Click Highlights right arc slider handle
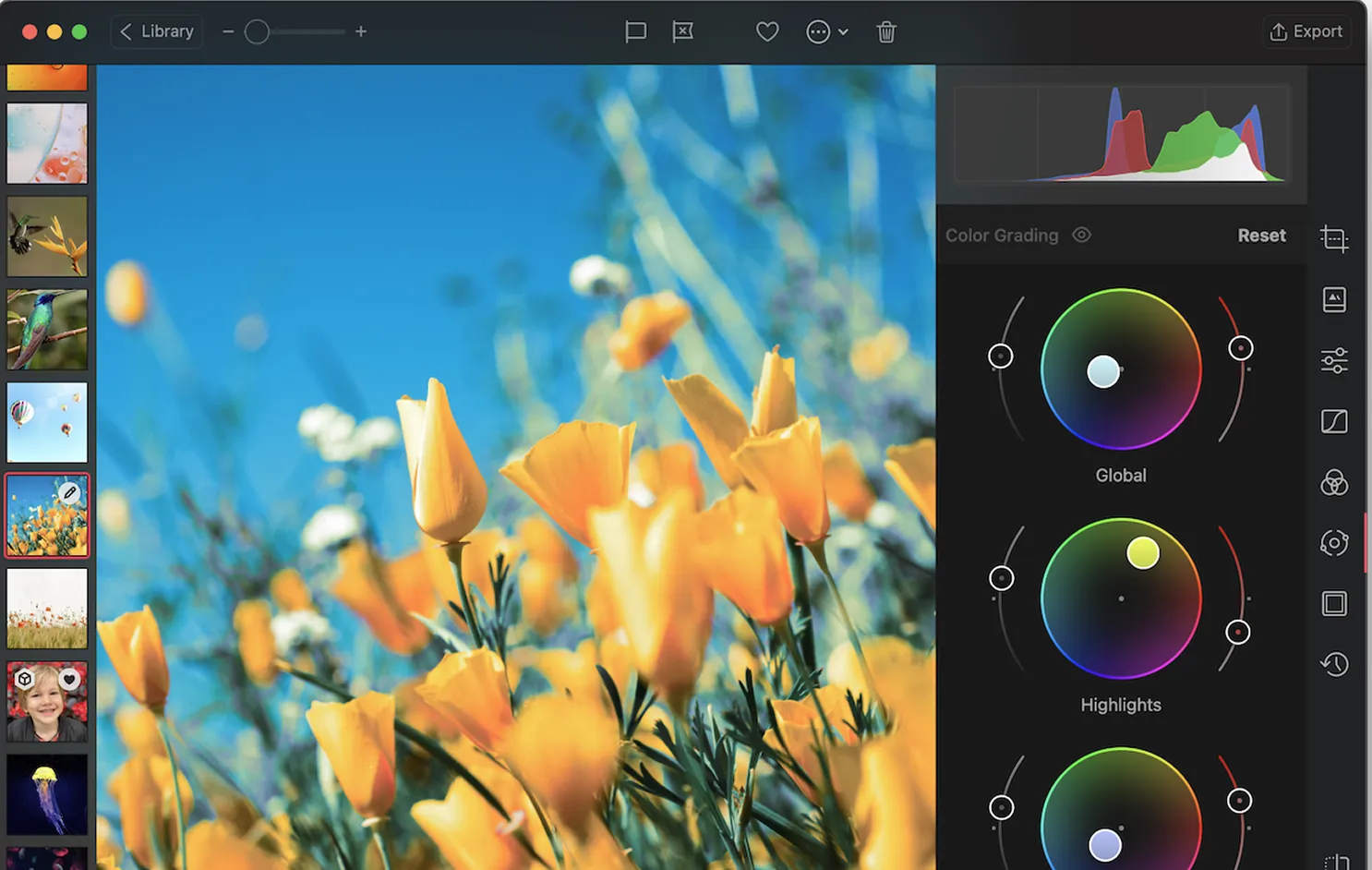 click(x=1238, y=632)
